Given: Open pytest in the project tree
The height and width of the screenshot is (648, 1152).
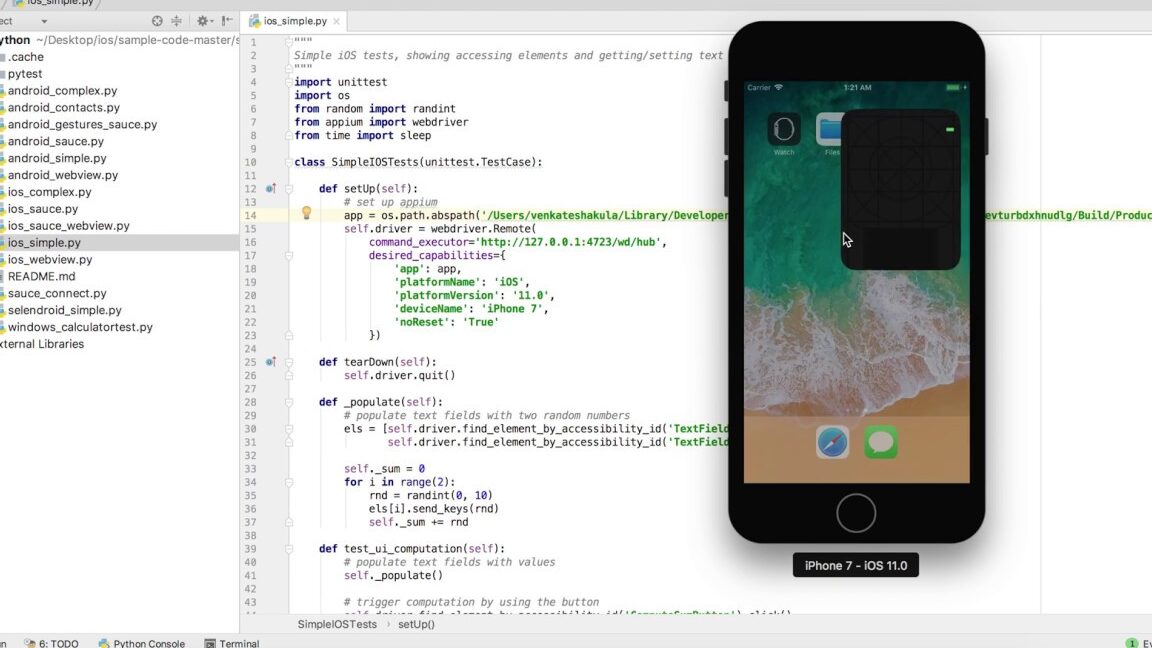Looking at the screenshot, I should [x=24, y=73].
